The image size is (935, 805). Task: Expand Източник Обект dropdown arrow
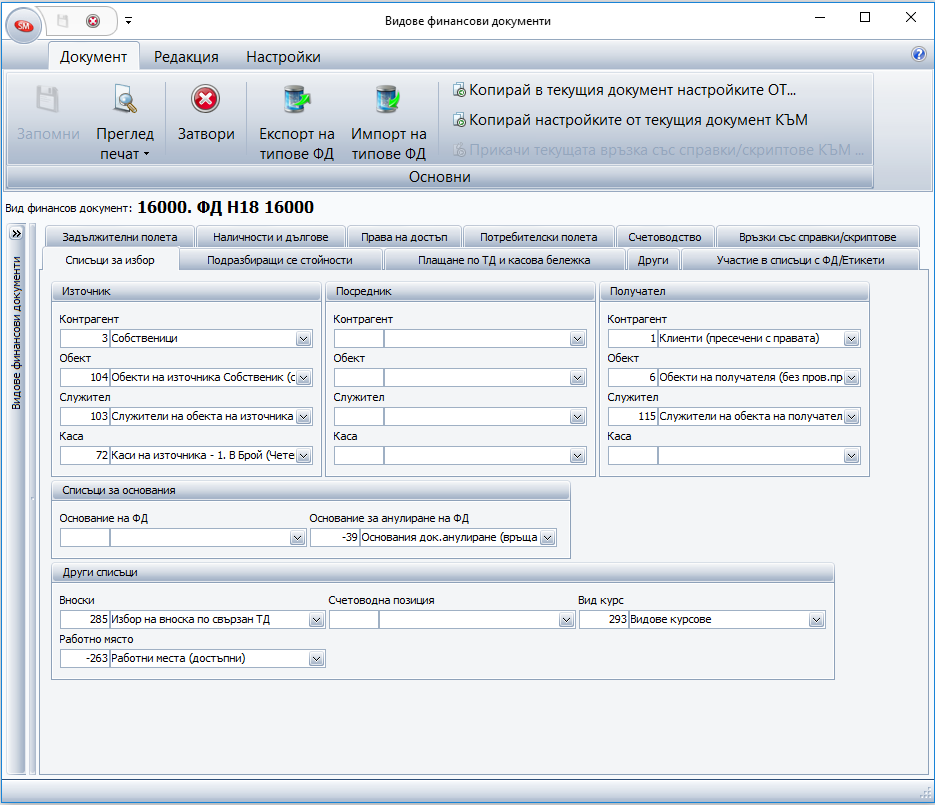(x=304, y=377)
